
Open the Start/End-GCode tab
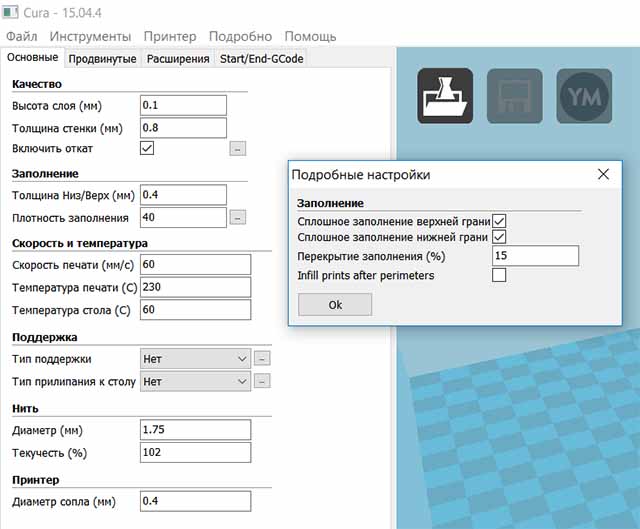[261, 59]
